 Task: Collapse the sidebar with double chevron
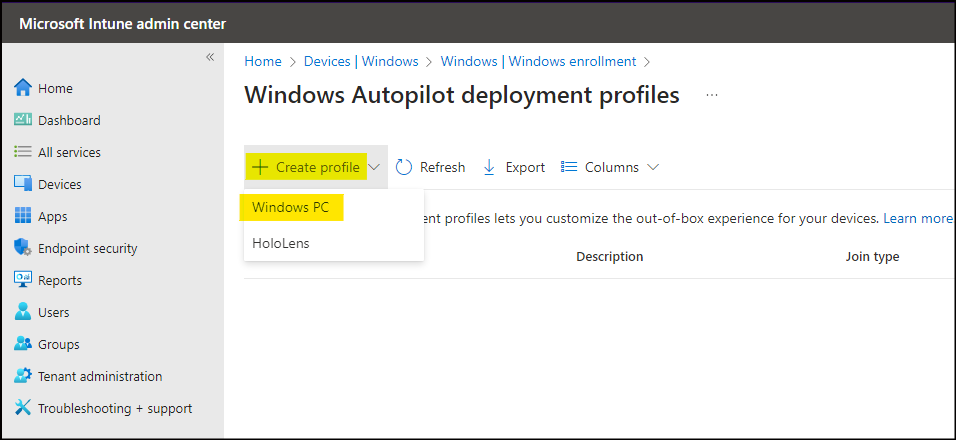(x=210, y=57)
